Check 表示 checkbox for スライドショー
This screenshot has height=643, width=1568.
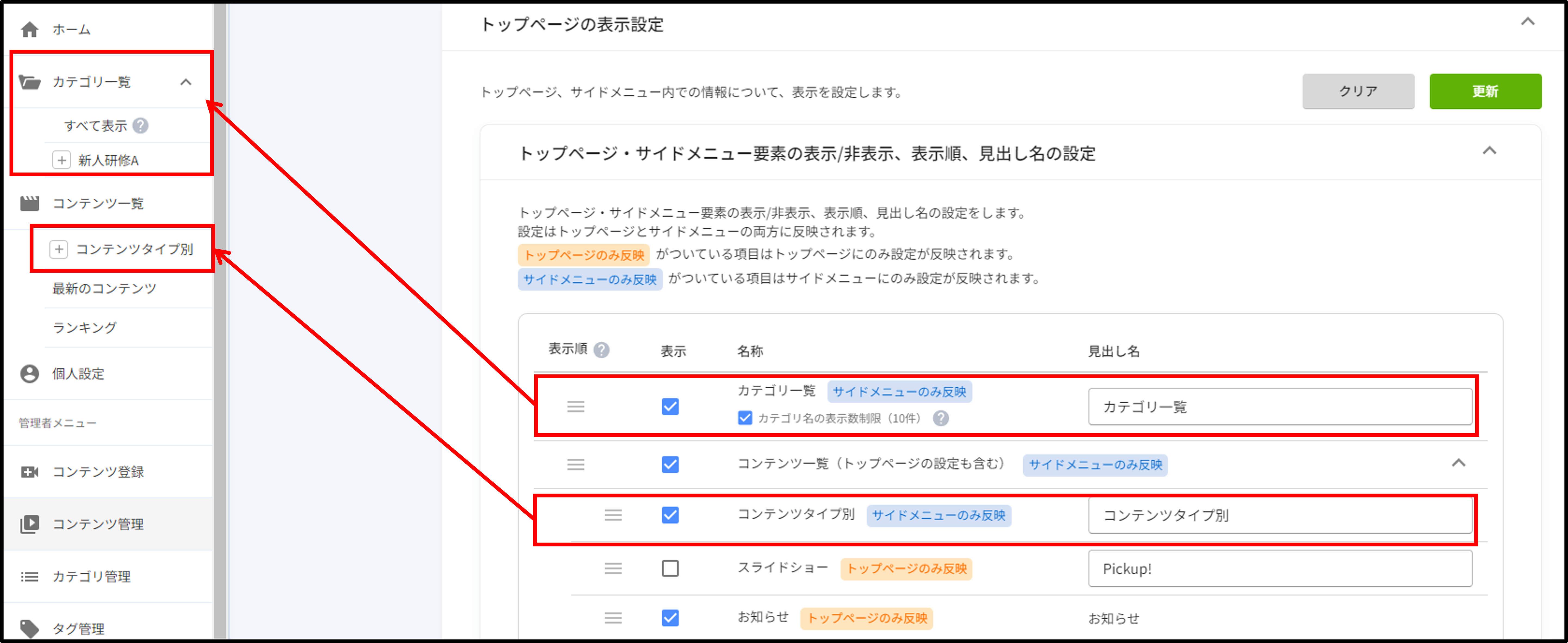[x=670, y=568]
